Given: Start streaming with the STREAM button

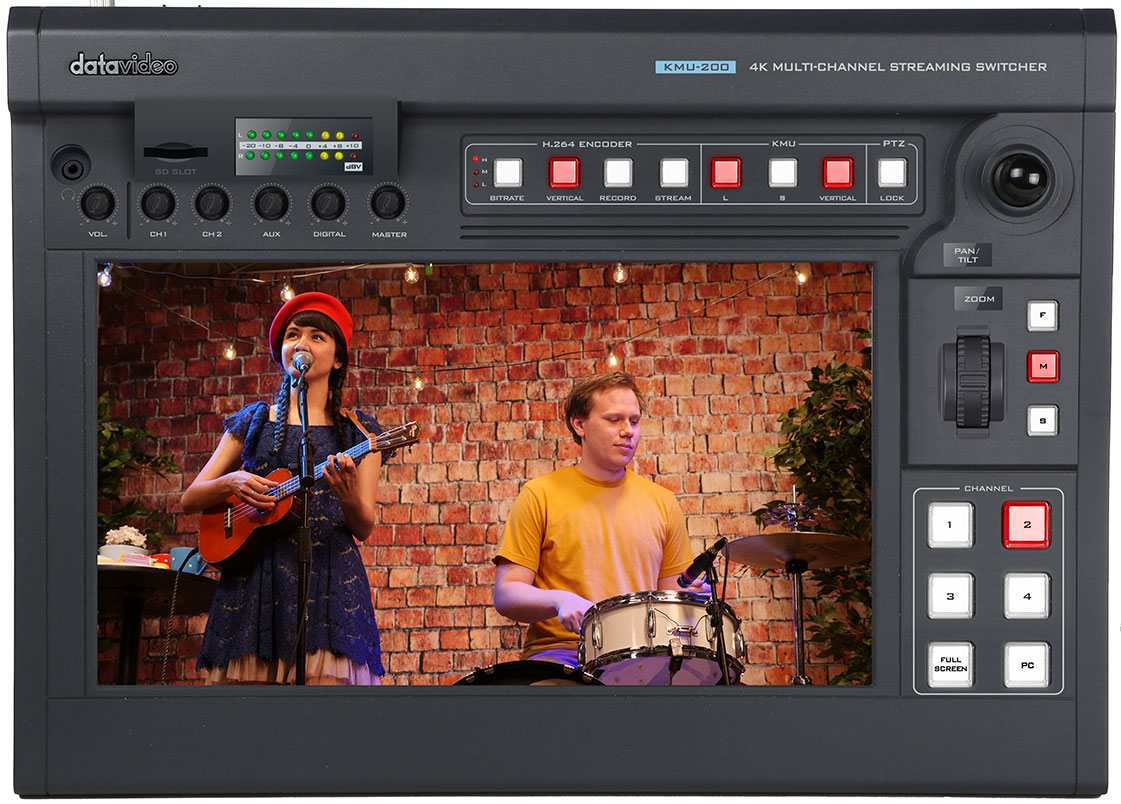Looking at the screenshot, I should point(673,173).
